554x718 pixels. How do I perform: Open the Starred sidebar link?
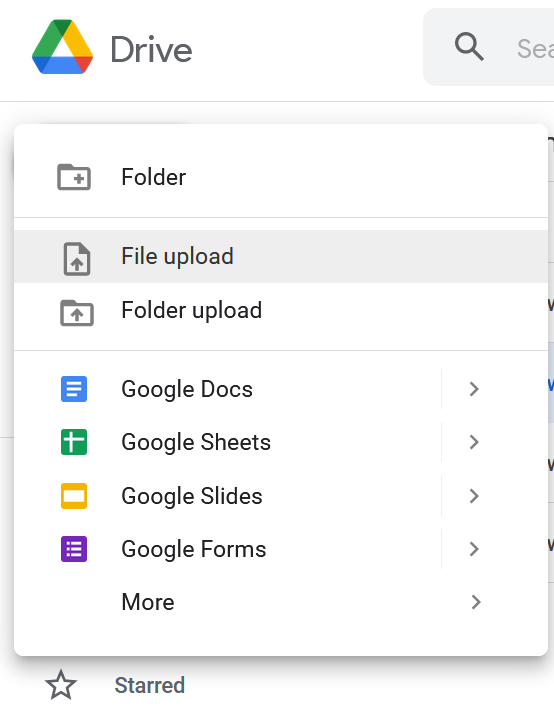click(x=150, y=685)
